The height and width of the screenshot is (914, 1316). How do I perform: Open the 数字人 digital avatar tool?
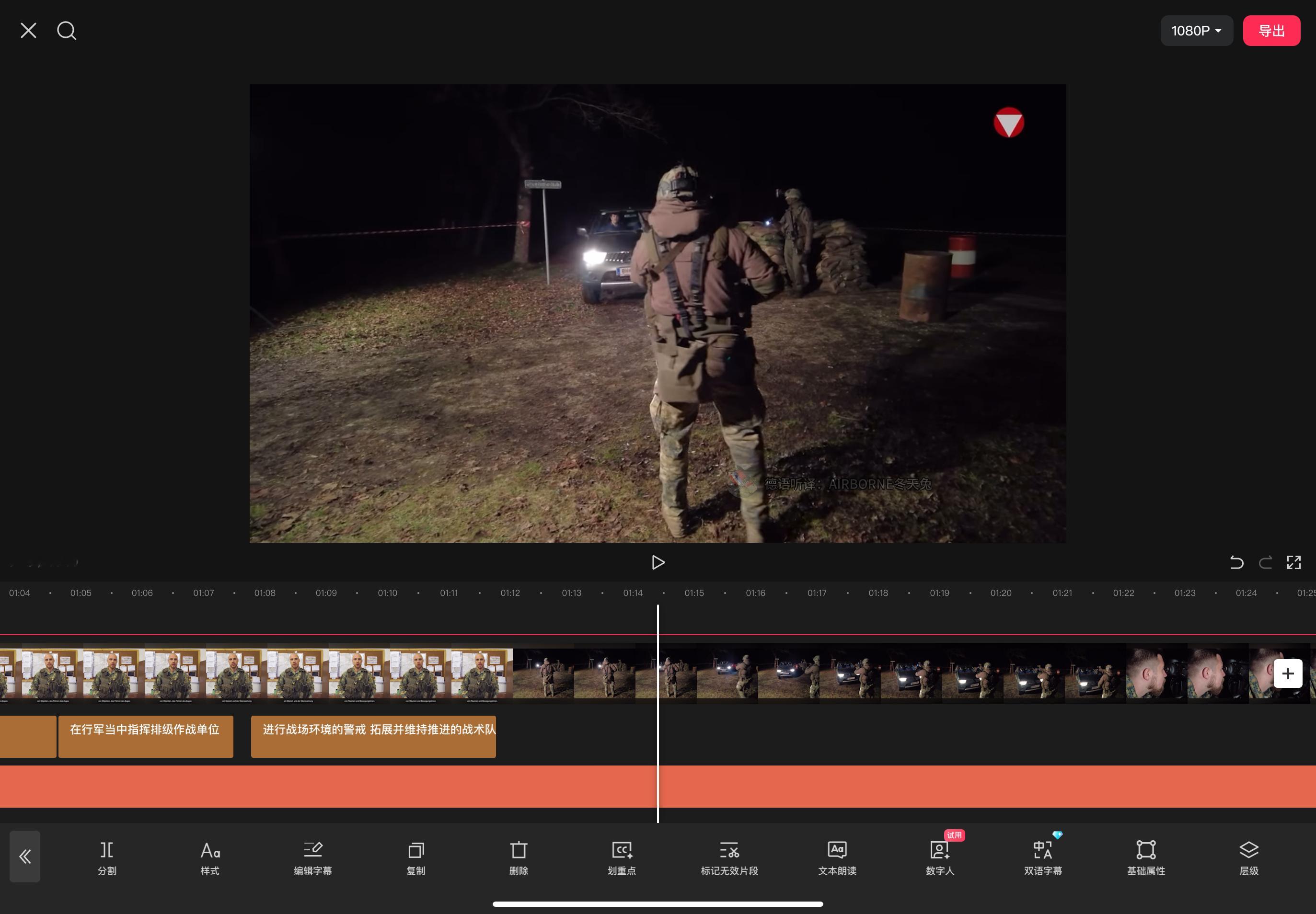[940, 857]
